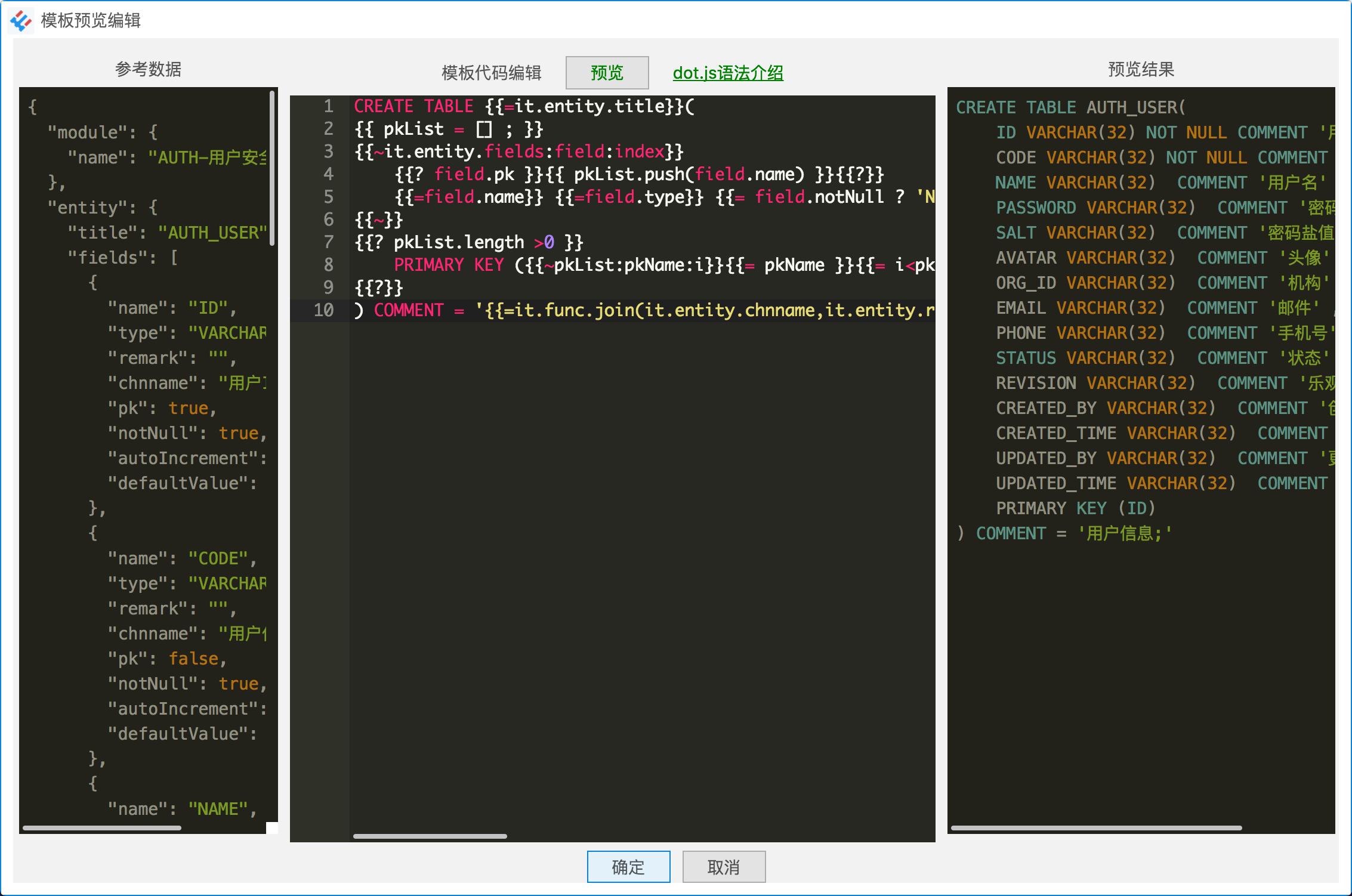This screenshot has height=896, width=1352.
Task: Click PRIMARY KEY (ID) in preview result
Action: tap(1076, 508)
